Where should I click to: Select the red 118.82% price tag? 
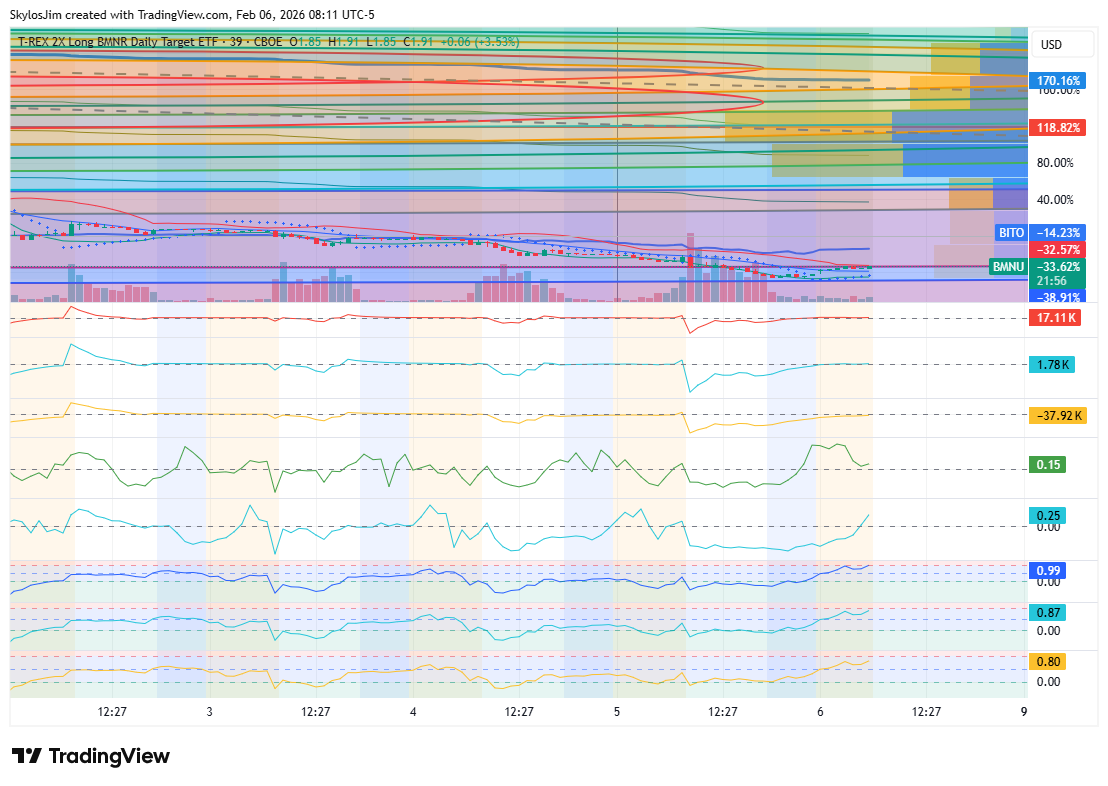(1058, 128)
